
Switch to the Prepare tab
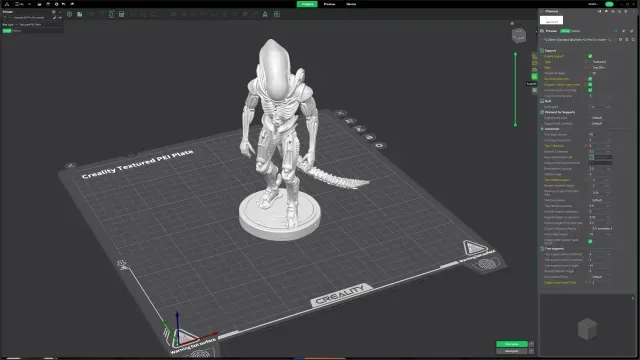click(x=307, y=4)
